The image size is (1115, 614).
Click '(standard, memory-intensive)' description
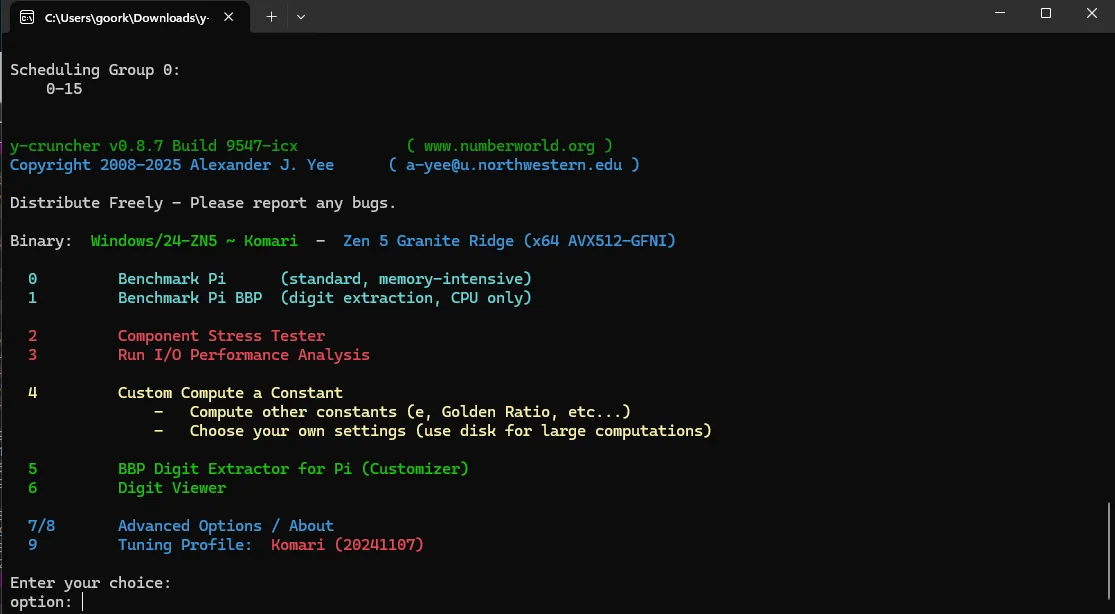(406, 279)
